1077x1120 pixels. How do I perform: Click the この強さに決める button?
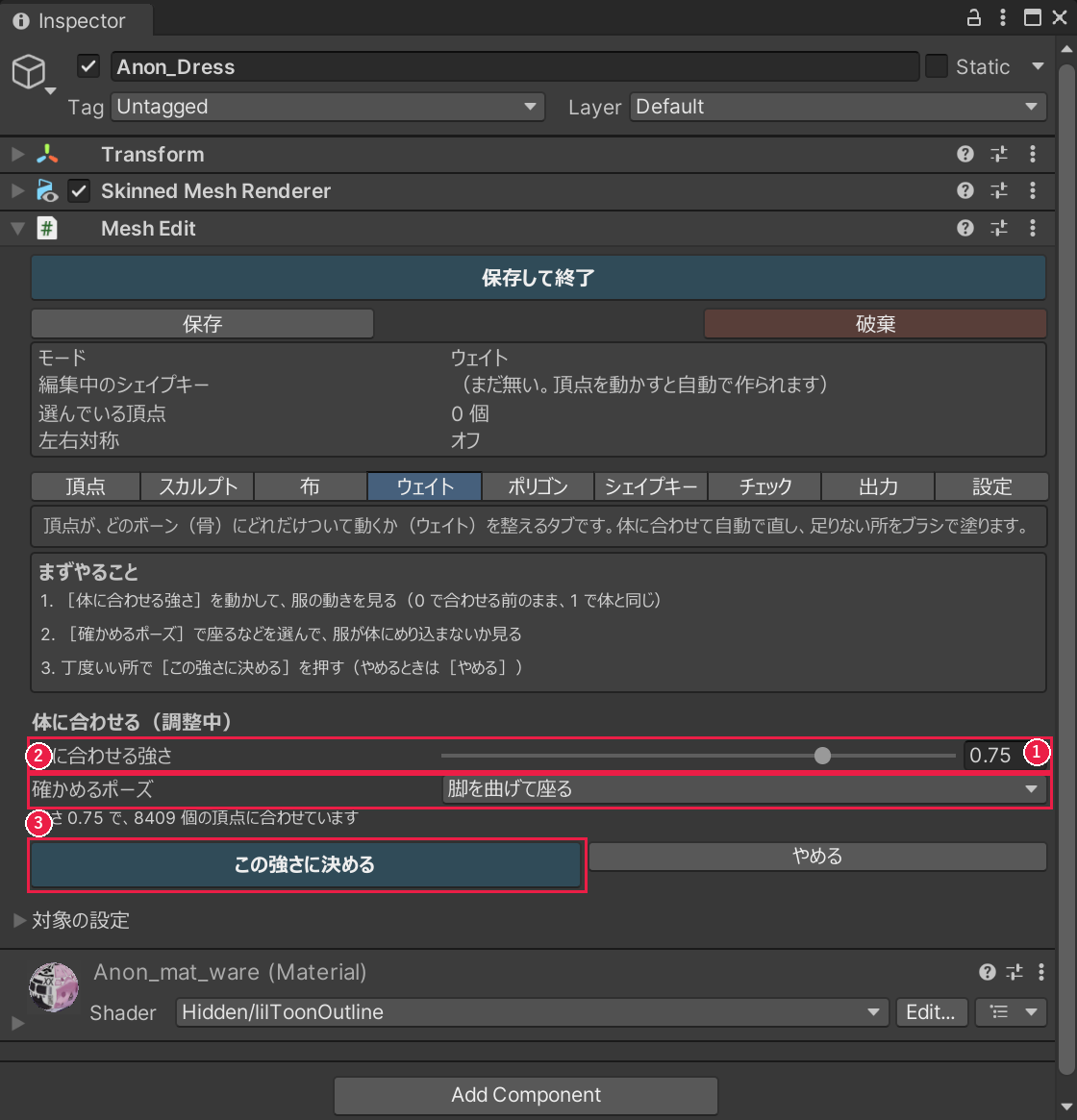tap(305, 865)
